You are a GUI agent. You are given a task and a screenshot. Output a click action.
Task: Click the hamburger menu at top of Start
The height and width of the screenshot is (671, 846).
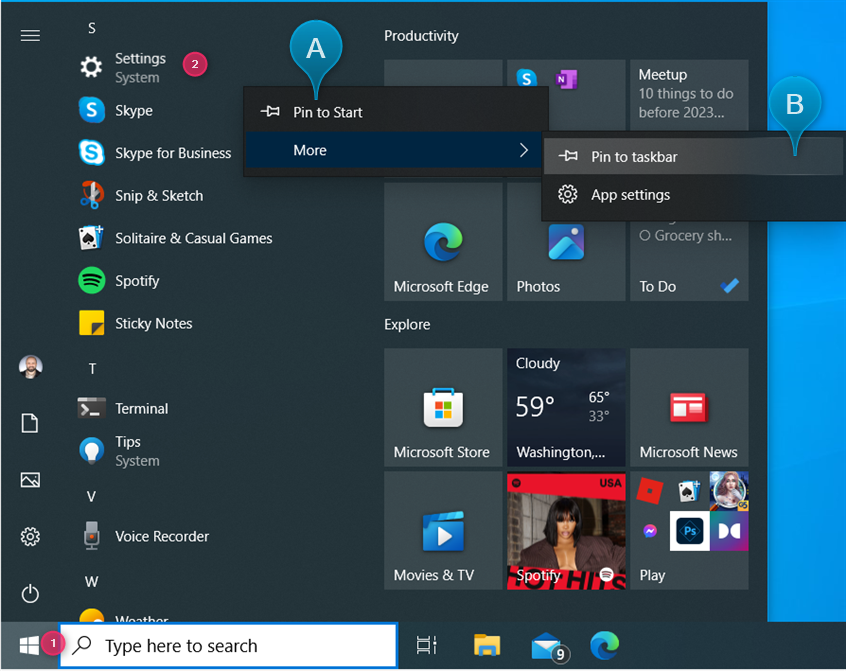[30, 36]
